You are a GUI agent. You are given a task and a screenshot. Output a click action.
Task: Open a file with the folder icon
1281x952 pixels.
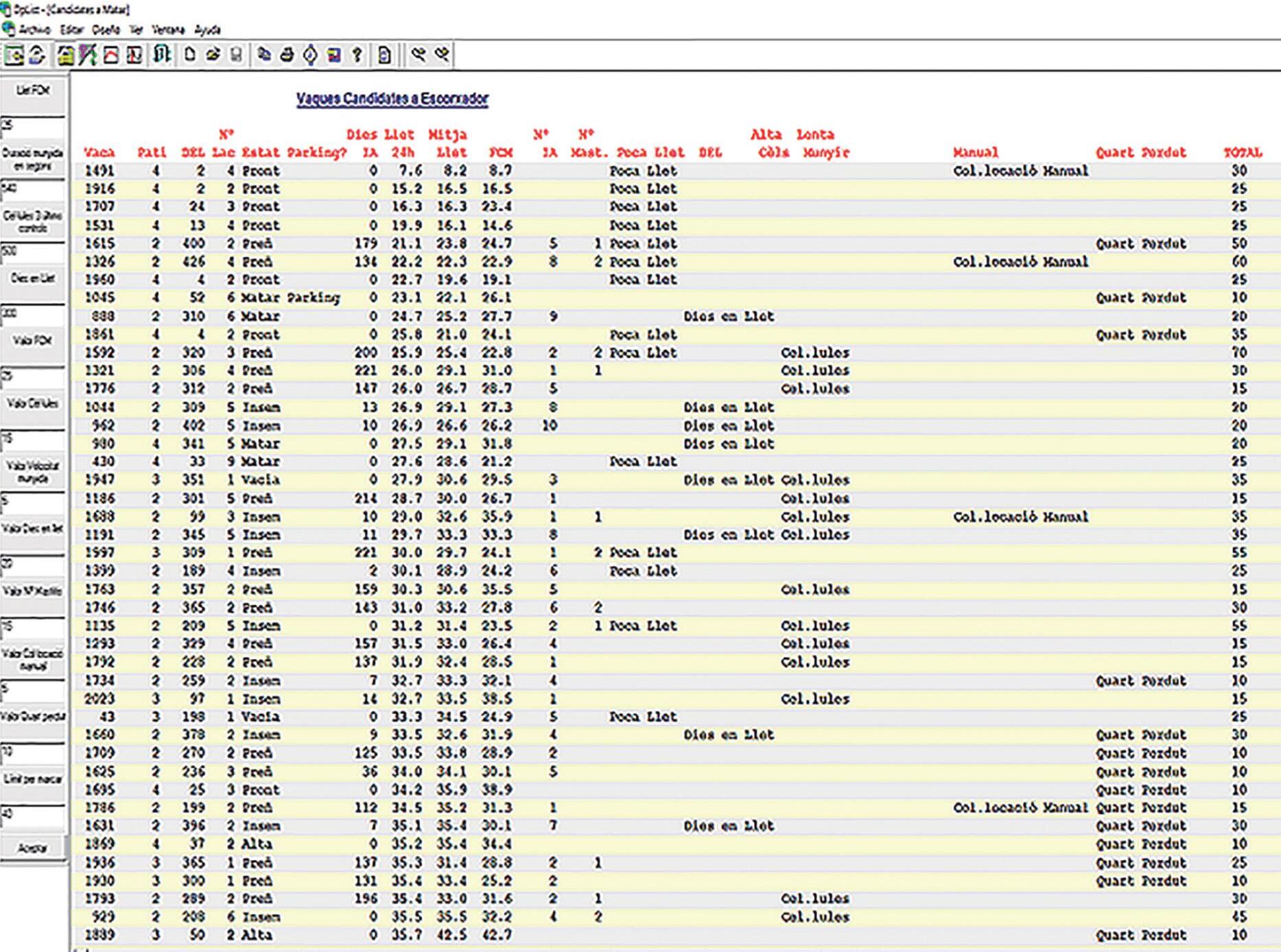click(213, 55)
